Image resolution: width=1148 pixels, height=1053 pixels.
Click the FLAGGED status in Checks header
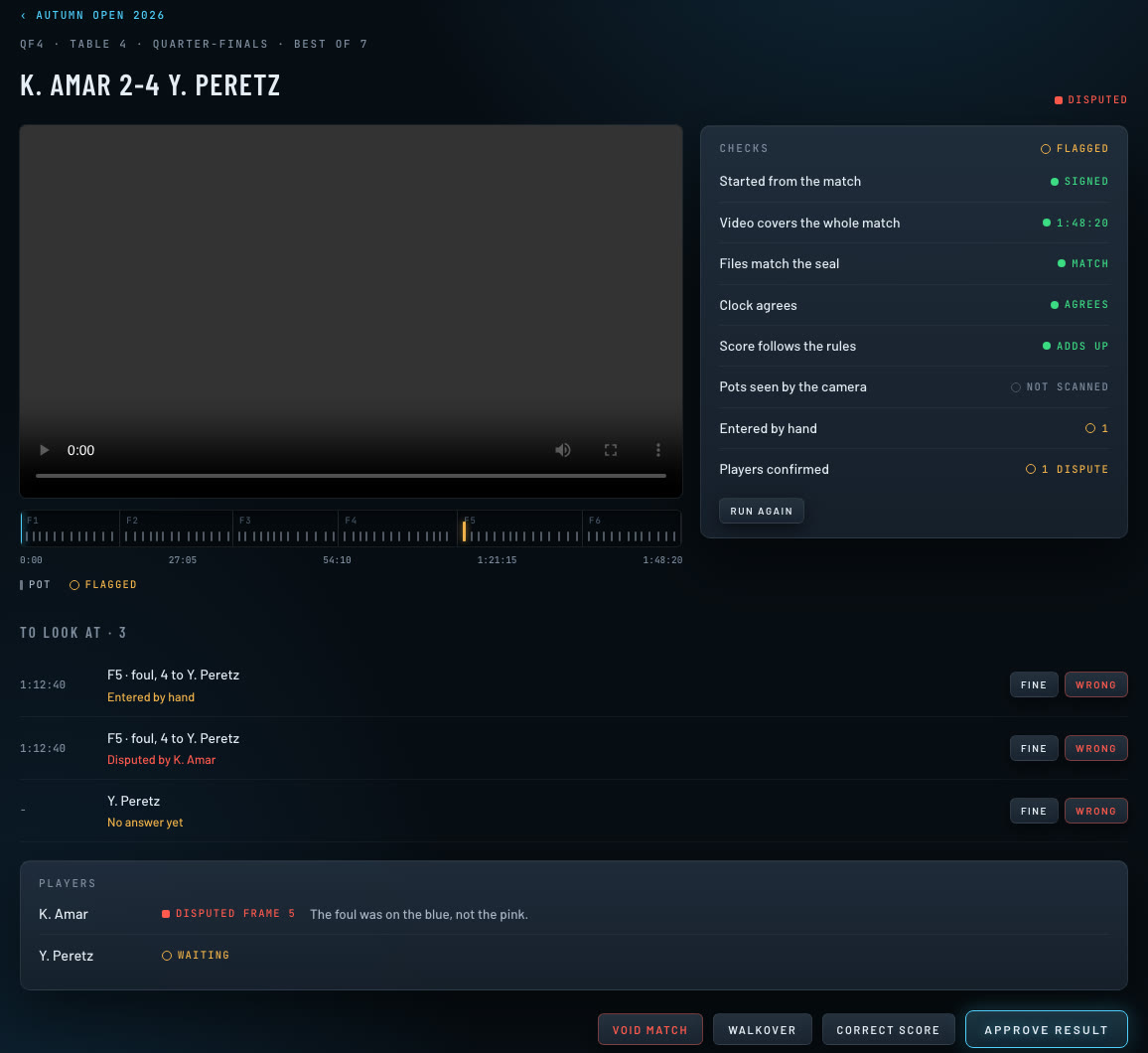tap(1075, 149)
